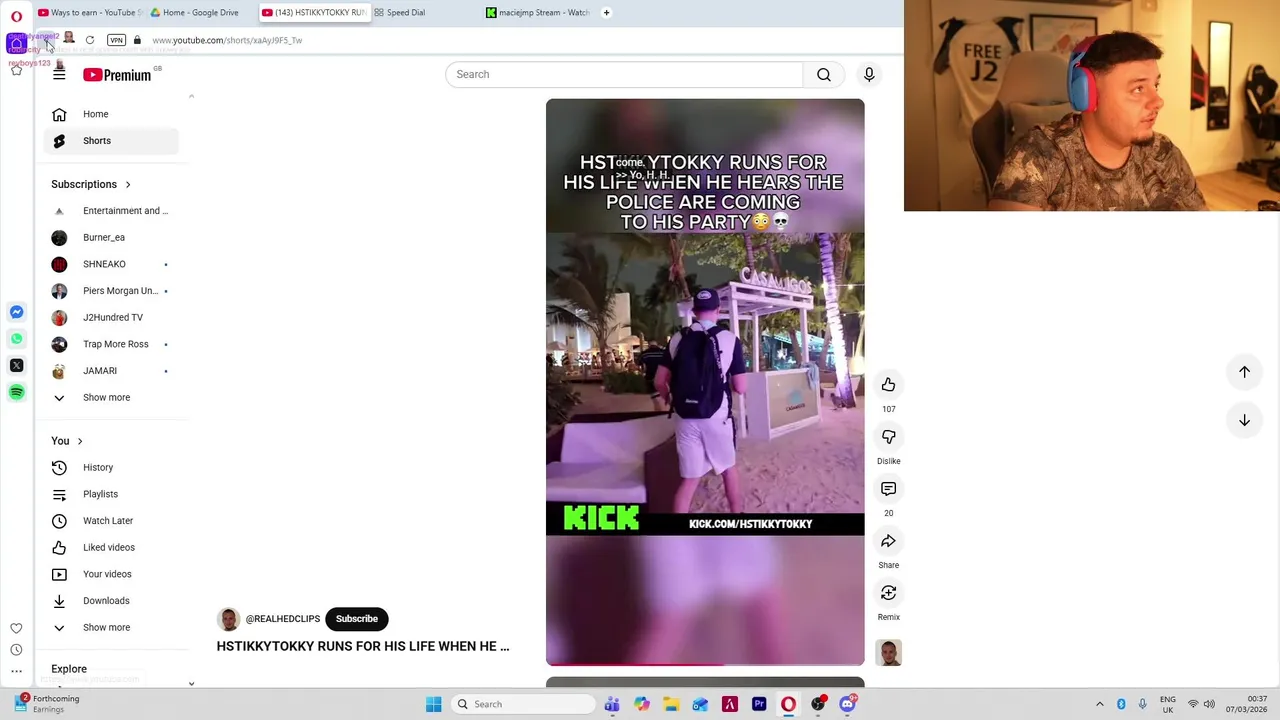
Task: Switch to maciejmp Stream tab
Action: [x=538, y=13]
